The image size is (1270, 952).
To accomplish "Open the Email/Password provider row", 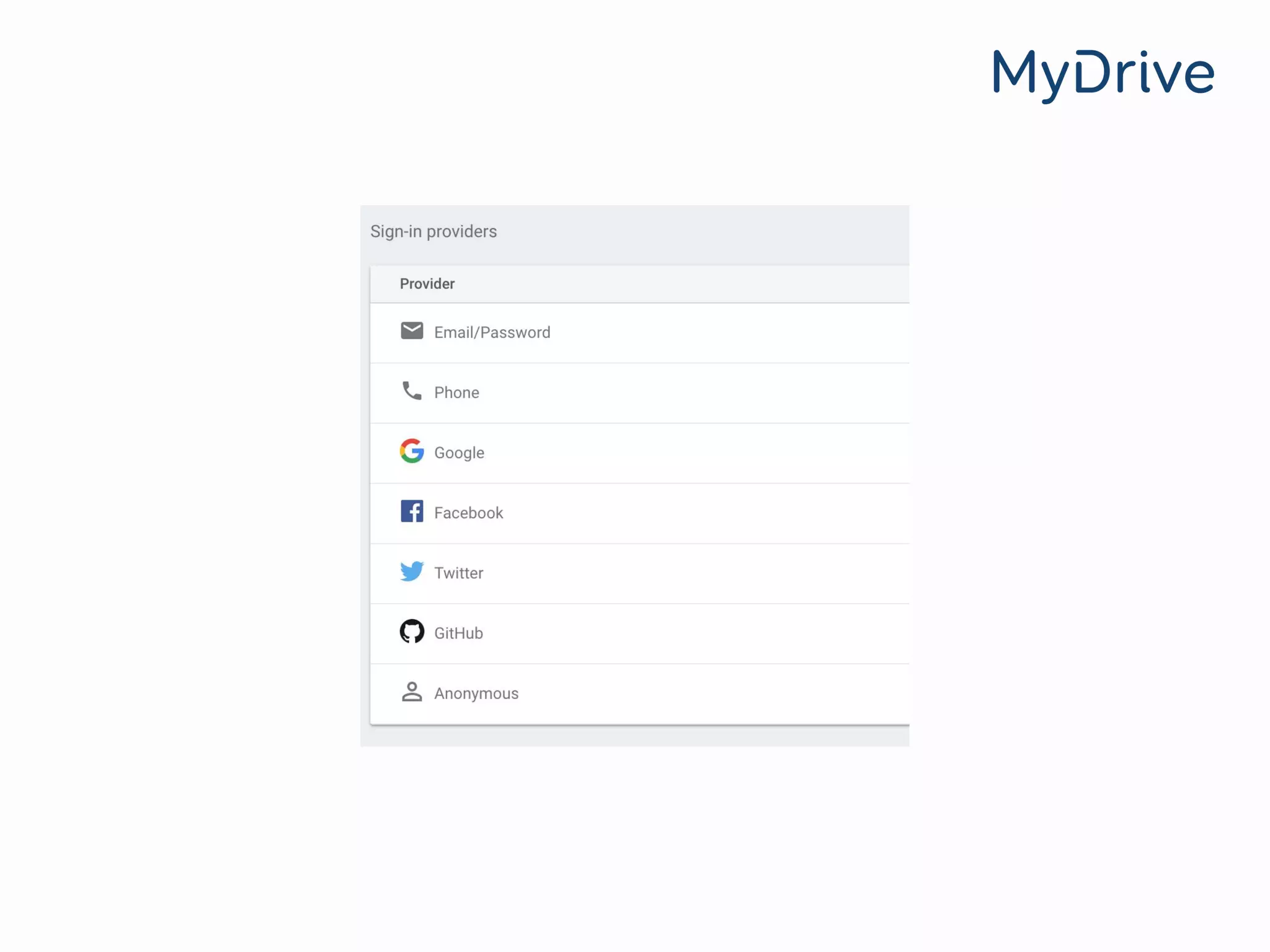I will (492, 333).
